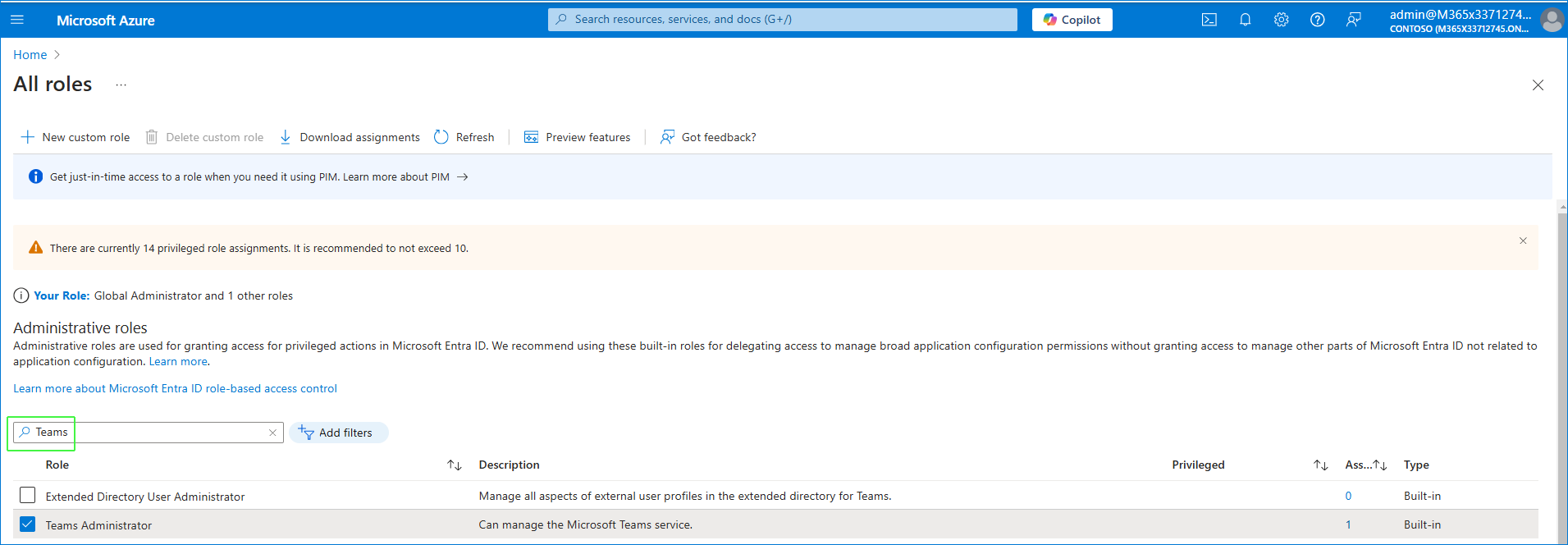Click New custom role

75,137
